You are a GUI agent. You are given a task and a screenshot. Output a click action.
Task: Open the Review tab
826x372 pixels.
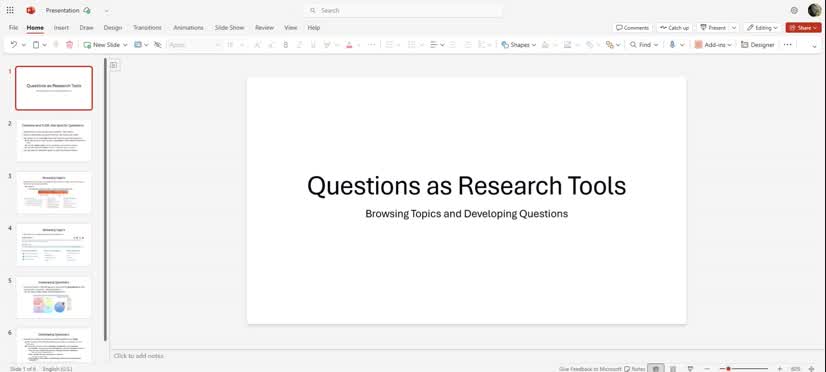coord(264,27)
